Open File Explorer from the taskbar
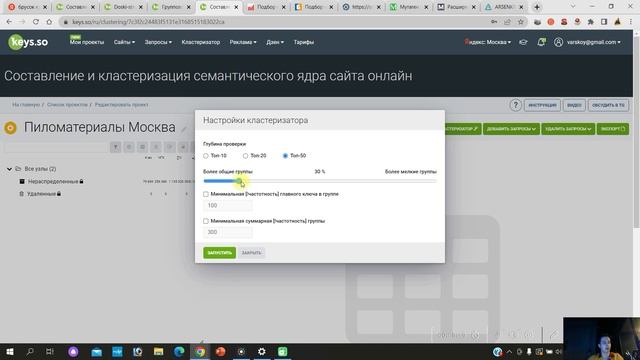The height and width of the screenshot is (360, 640). click(158, 351)
